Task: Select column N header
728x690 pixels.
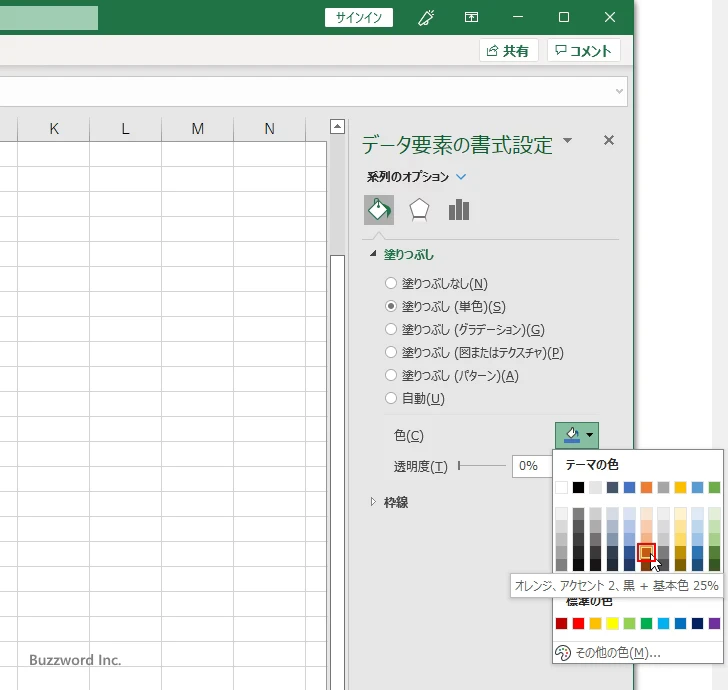Action: tap(269, 129)
